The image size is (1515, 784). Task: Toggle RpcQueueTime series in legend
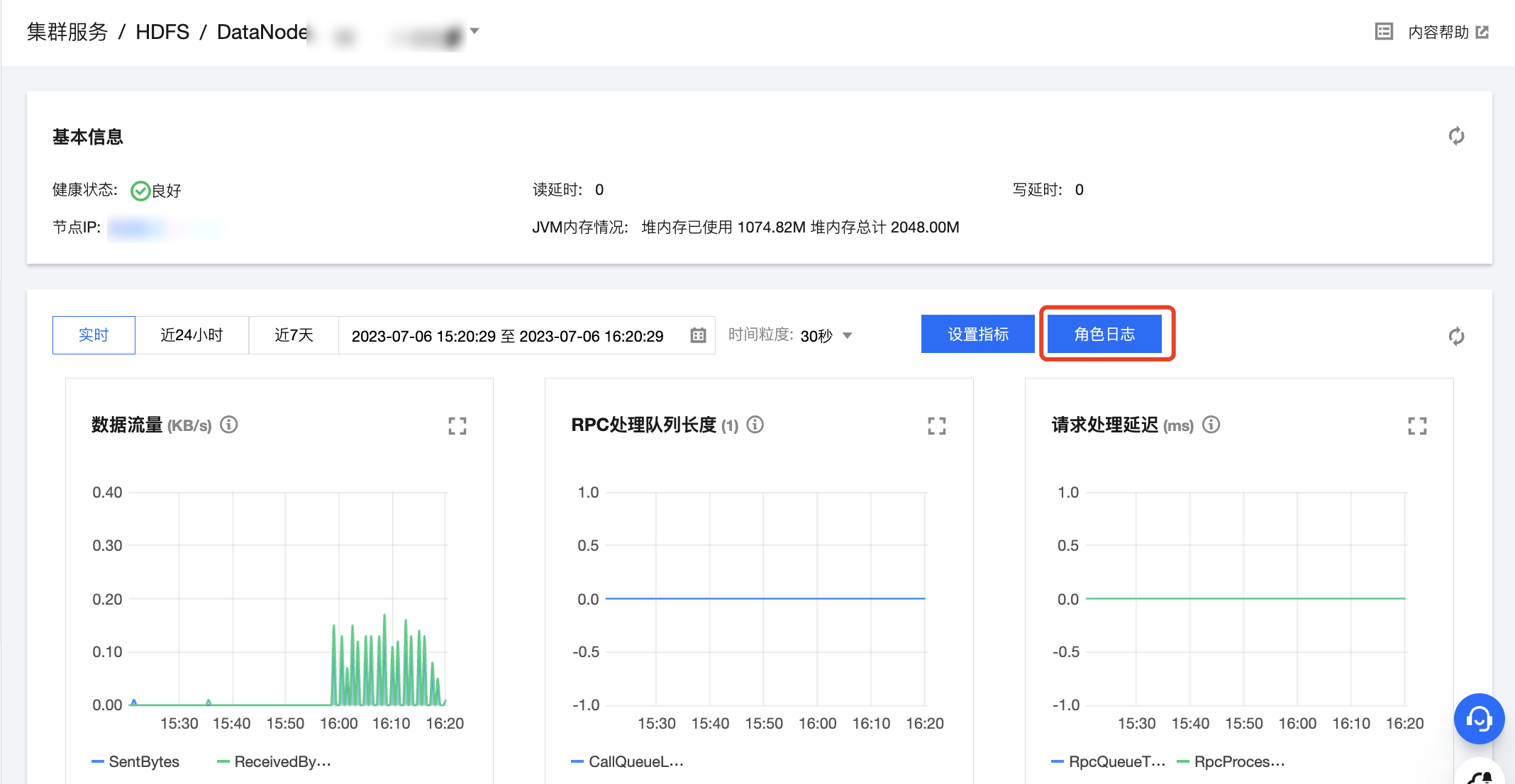point(1109,761)
